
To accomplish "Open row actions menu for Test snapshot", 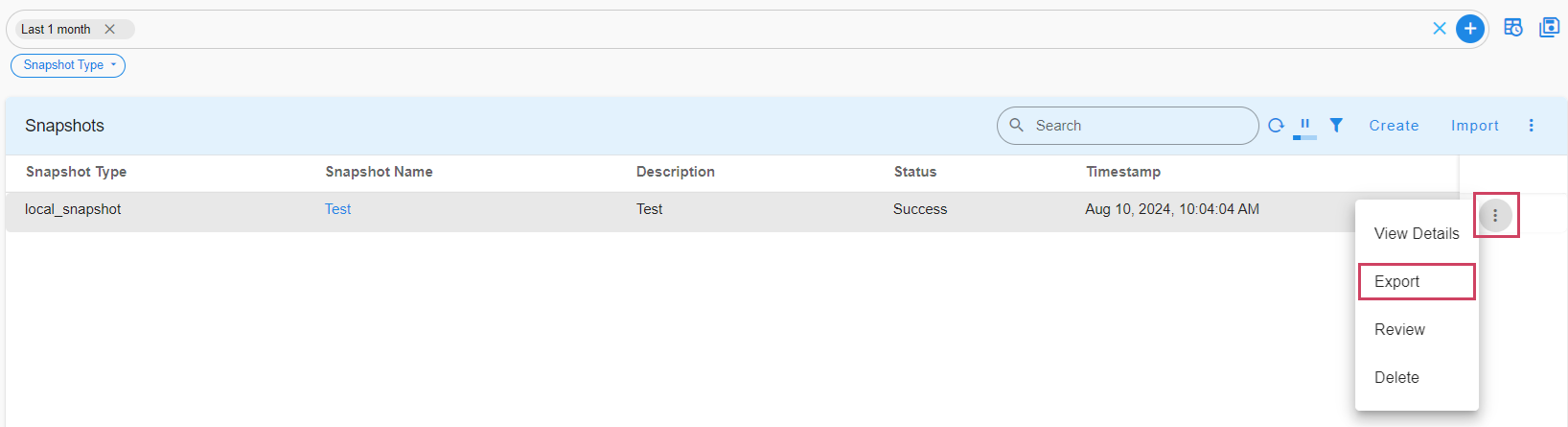I will [1495, 216].
